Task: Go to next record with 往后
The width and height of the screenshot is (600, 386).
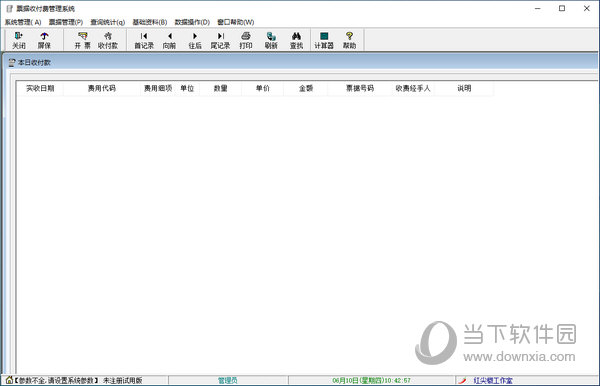Action: coord(195,40)
